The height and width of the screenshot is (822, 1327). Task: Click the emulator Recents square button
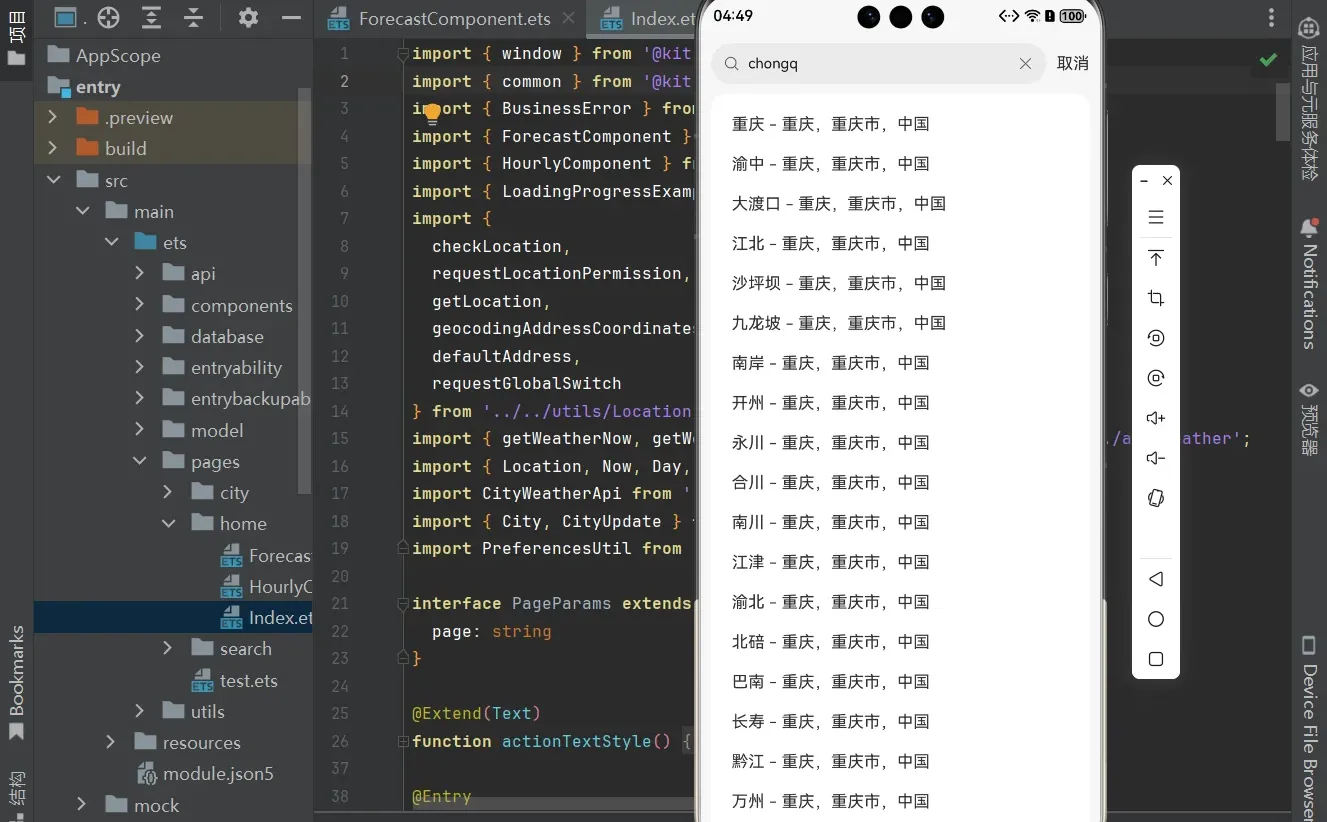click(1156, 659)
